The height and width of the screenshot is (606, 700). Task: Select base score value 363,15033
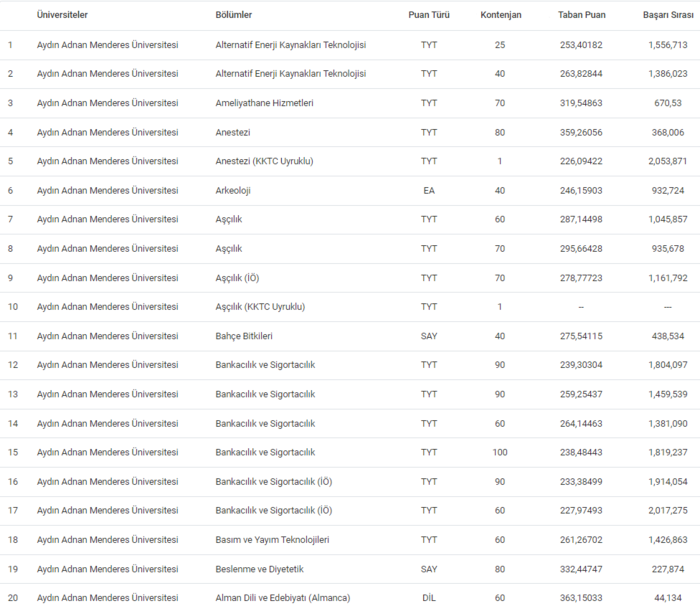(581, 598)
